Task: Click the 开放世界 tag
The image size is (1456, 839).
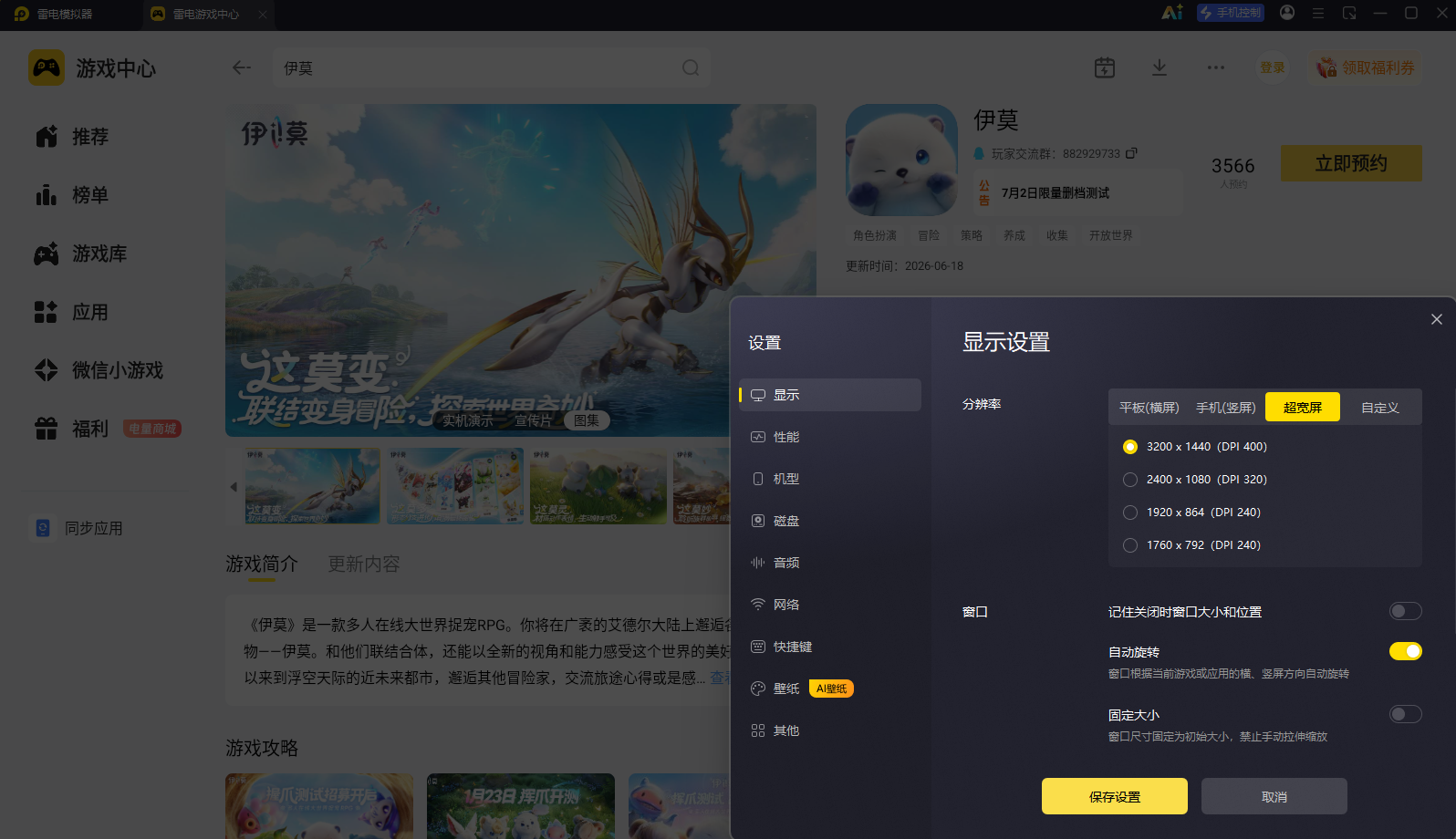Action: 1111,235
